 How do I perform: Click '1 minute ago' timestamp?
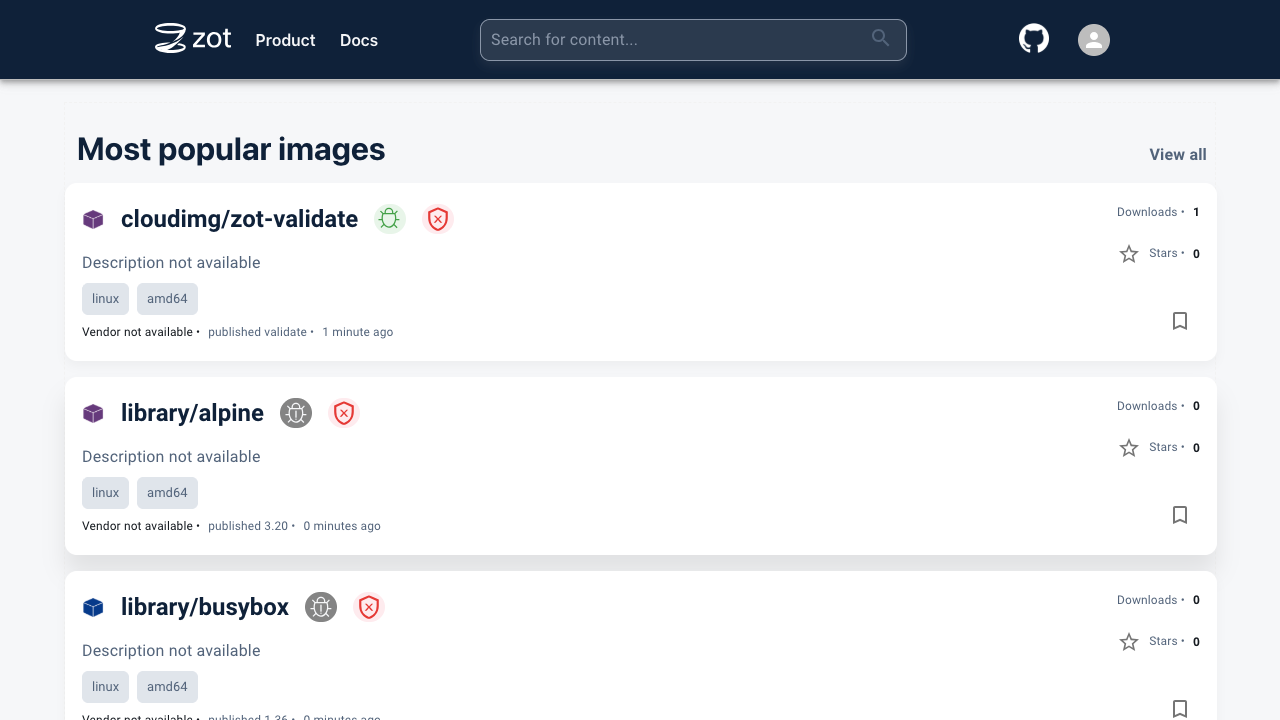tap(357, 332)
